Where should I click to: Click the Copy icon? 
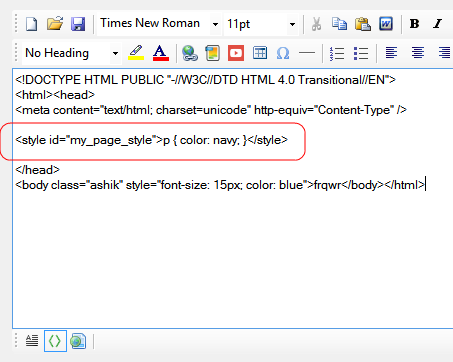pos(339,24)
